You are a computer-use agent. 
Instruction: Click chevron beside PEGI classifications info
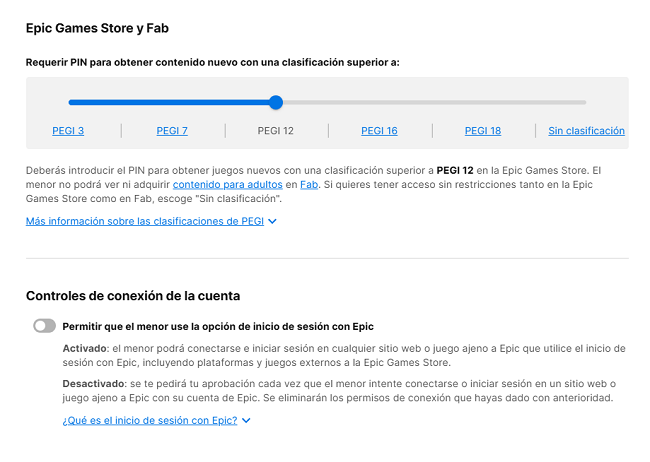coord(273,222)
